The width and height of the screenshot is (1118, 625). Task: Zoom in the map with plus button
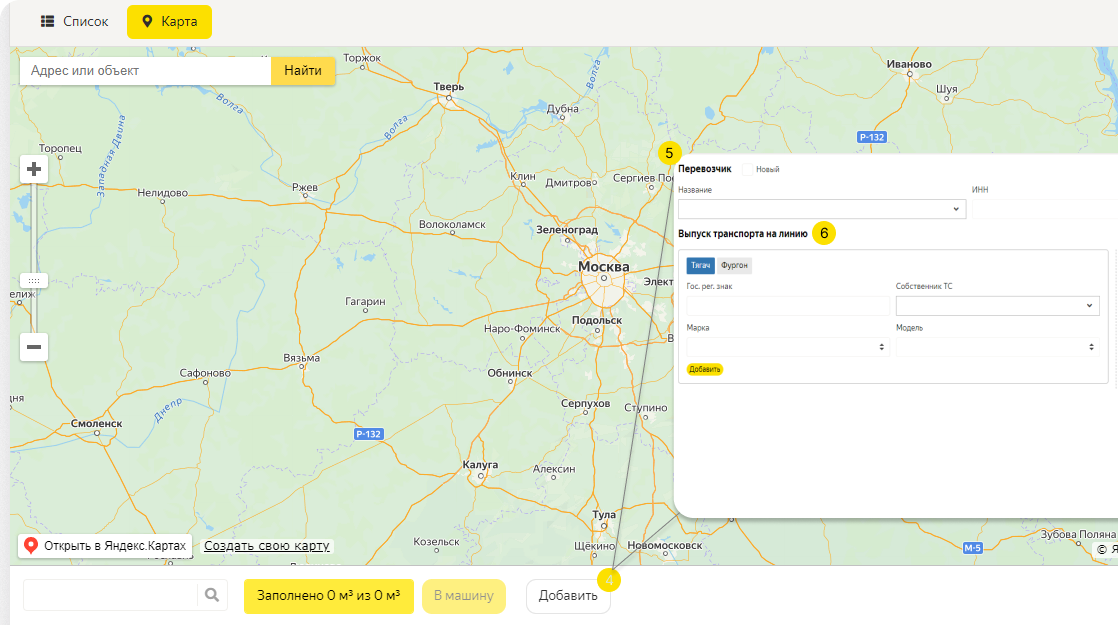tap(34, 169)
